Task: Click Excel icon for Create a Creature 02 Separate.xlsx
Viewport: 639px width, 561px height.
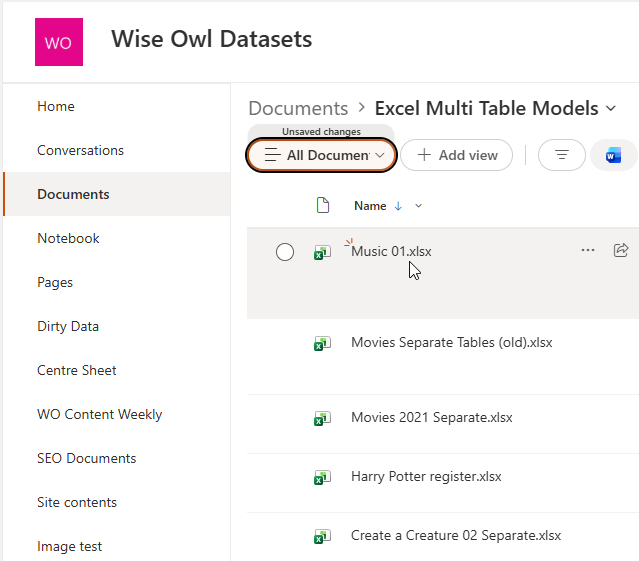Action: [x=322, y=537]
